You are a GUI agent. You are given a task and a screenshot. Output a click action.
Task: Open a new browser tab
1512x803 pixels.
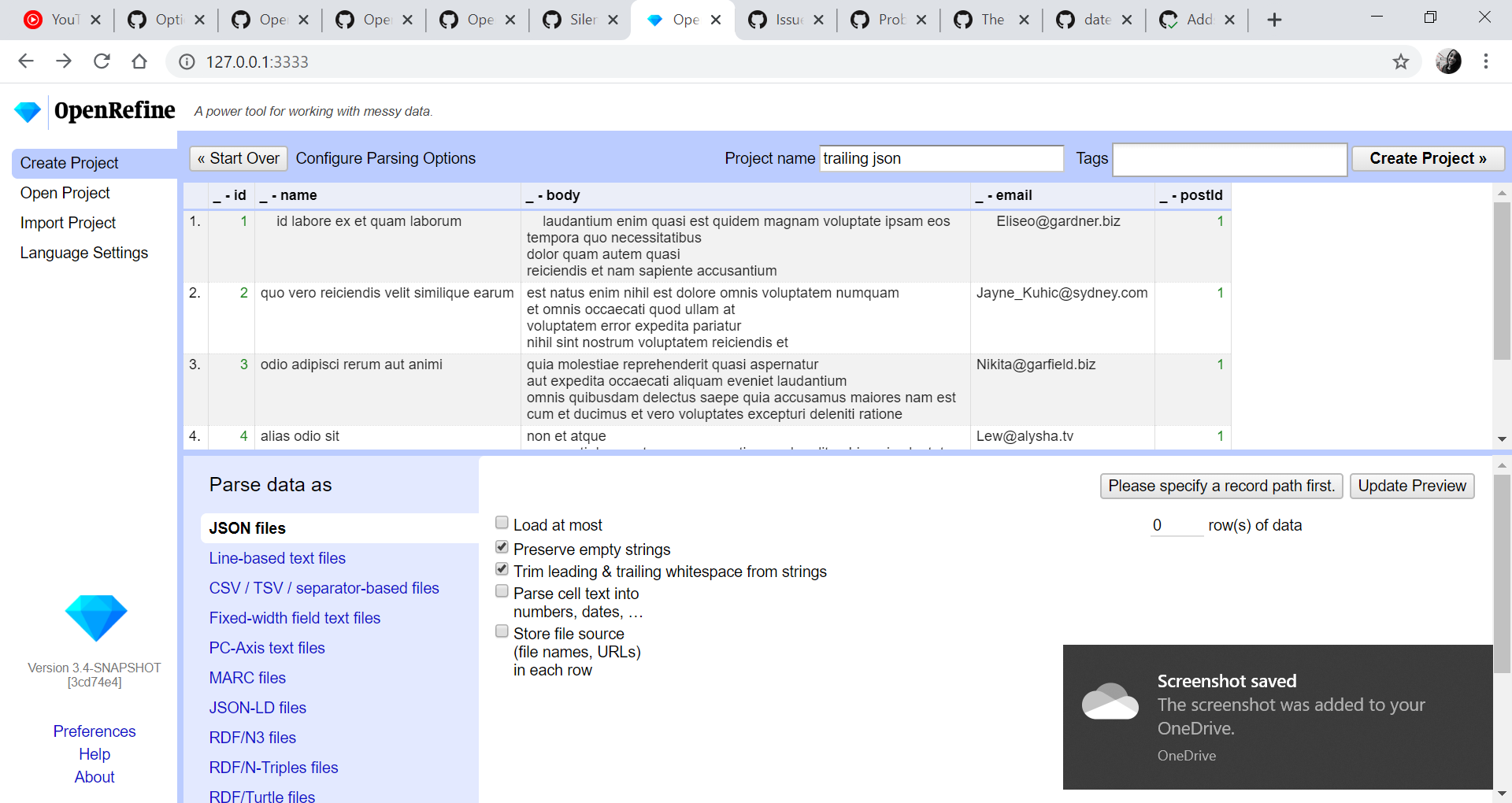click(x=1274, y=20)
